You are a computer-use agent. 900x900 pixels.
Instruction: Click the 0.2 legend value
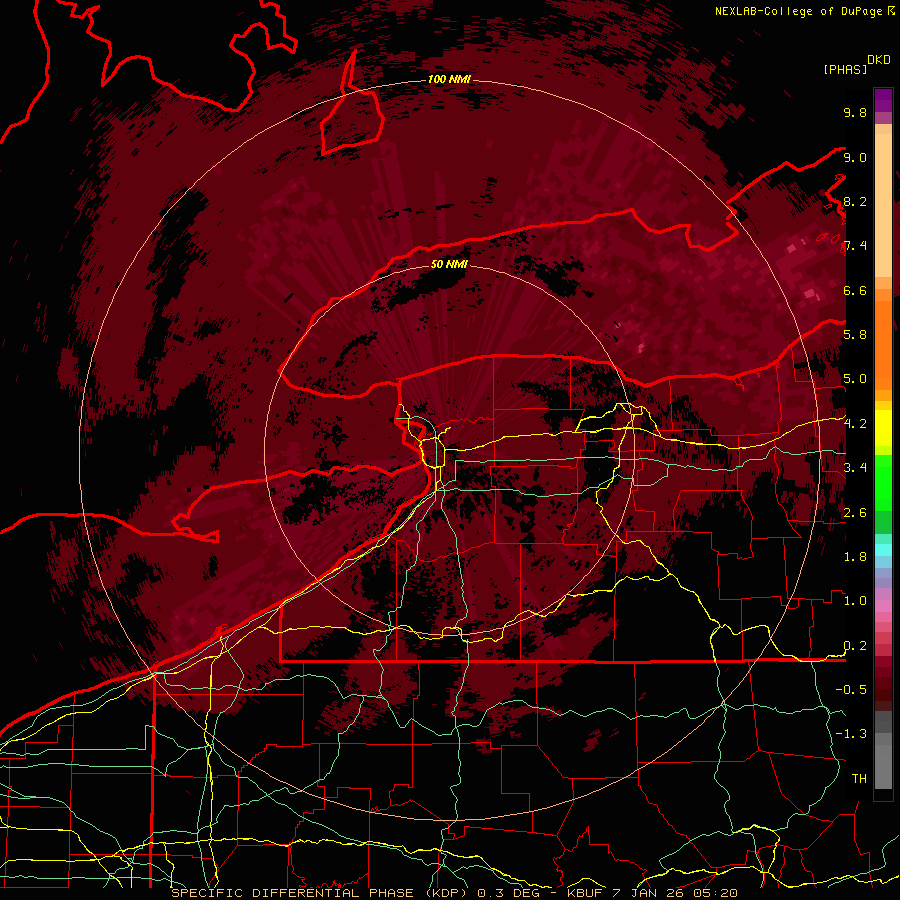[855, 646]
